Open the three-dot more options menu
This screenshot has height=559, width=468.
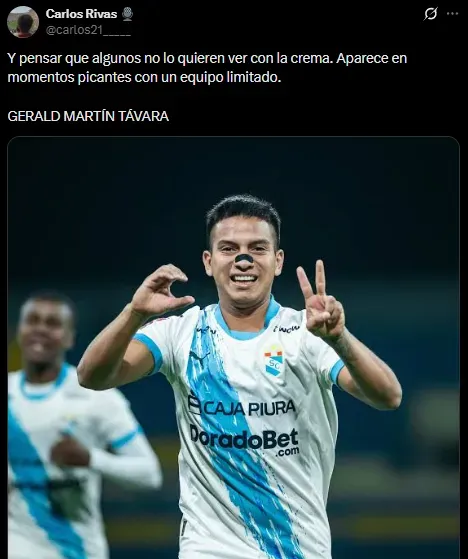(452, 14)
